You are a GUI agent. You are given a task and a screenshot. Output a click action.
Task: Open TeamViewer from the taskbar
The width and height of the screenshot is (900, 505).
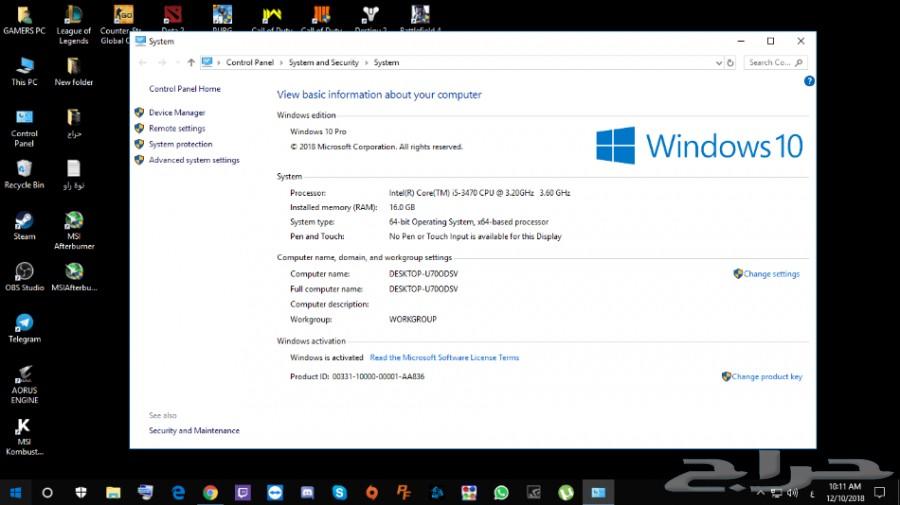point(275,492)
